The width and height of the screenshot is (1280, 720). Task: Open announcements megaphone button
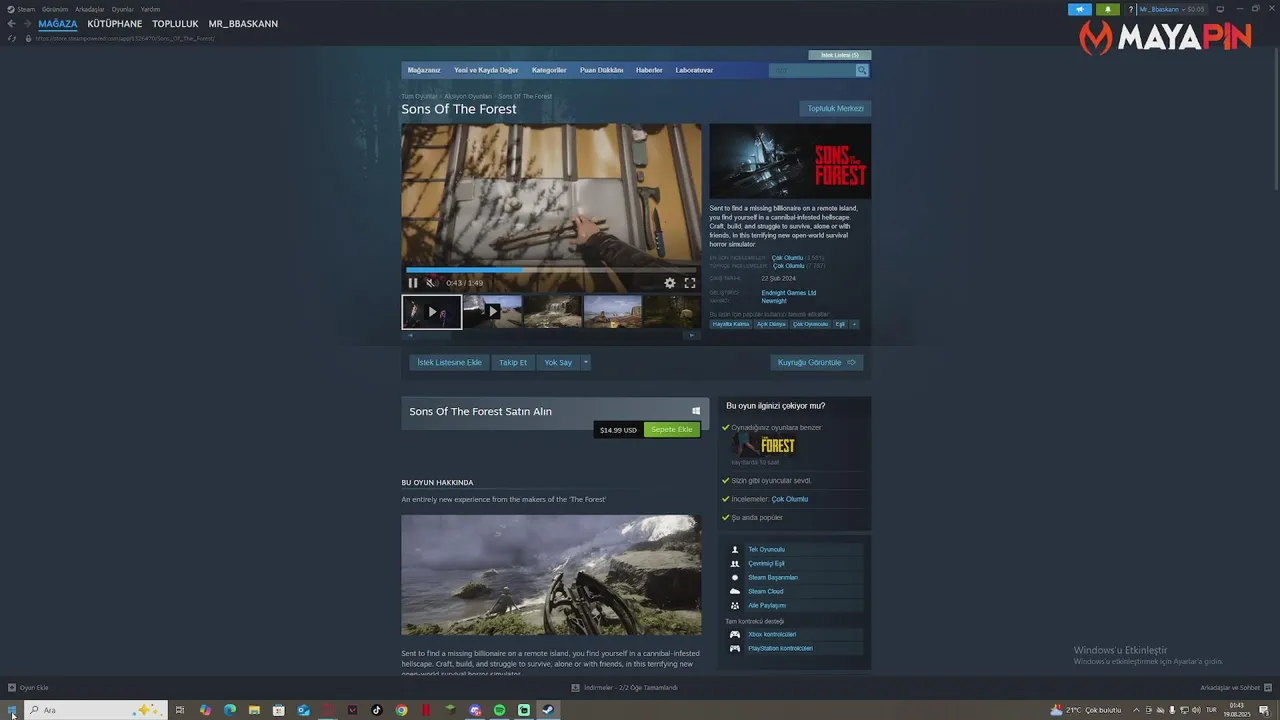[x=1080, y=9]
